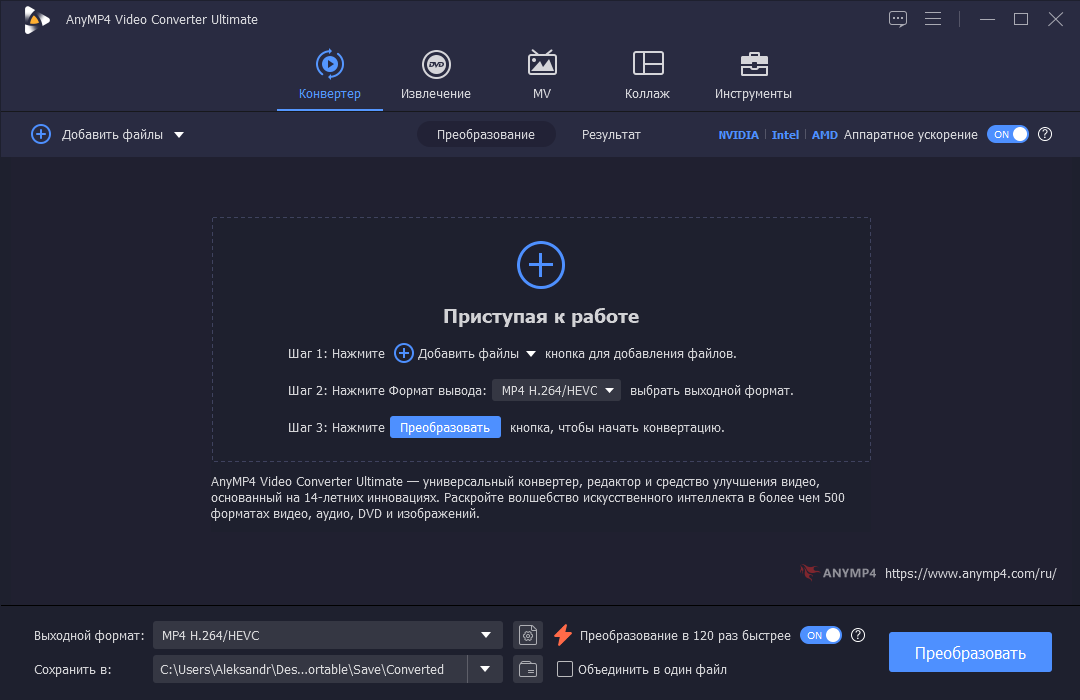Viewport: 1080px width, 700px height.
Task: Toggle the Аппаратное ускорение switch off
Action: (x=1008, y=134)
